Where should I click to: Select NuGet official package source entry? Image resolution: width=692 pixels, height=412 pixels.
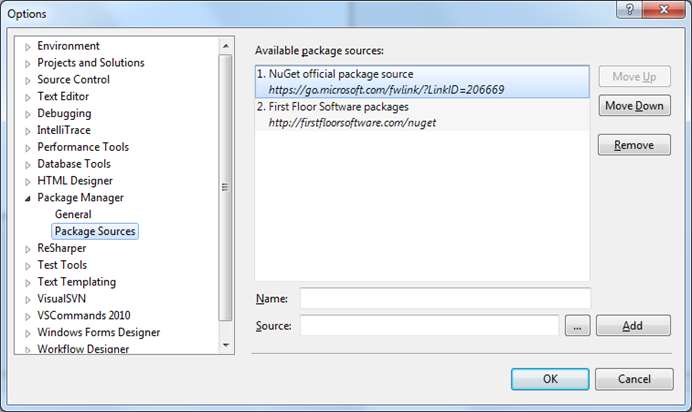coord(421,81)
